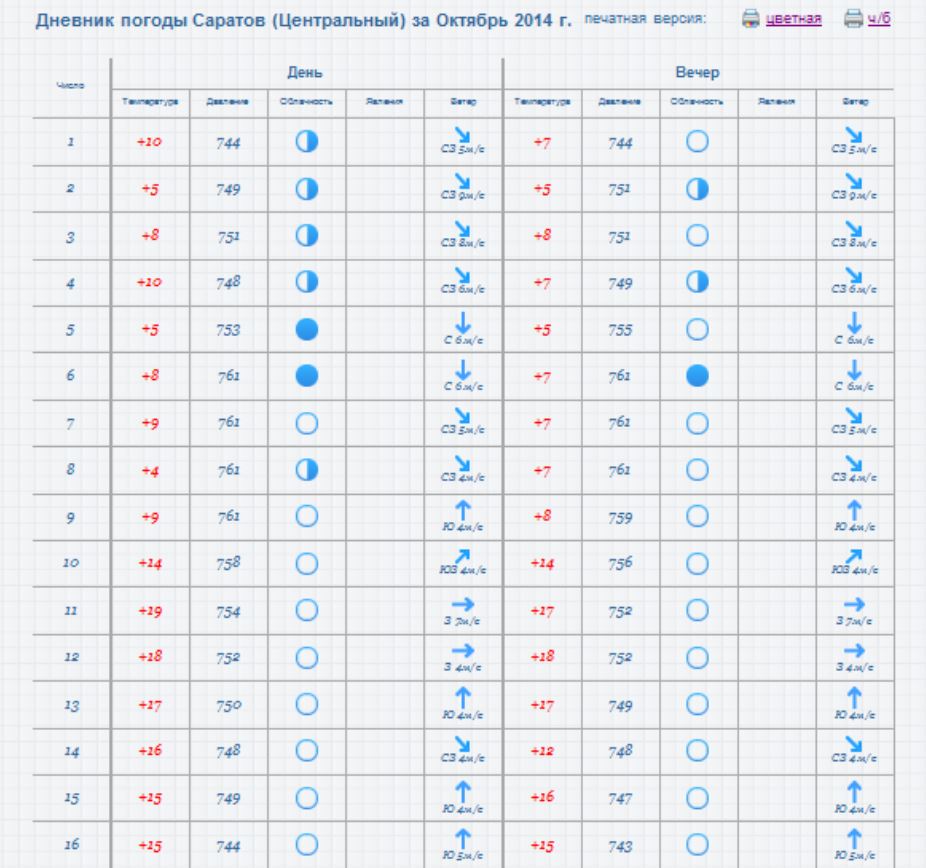Click the 'Вечер' column group header

click(697, 73)
